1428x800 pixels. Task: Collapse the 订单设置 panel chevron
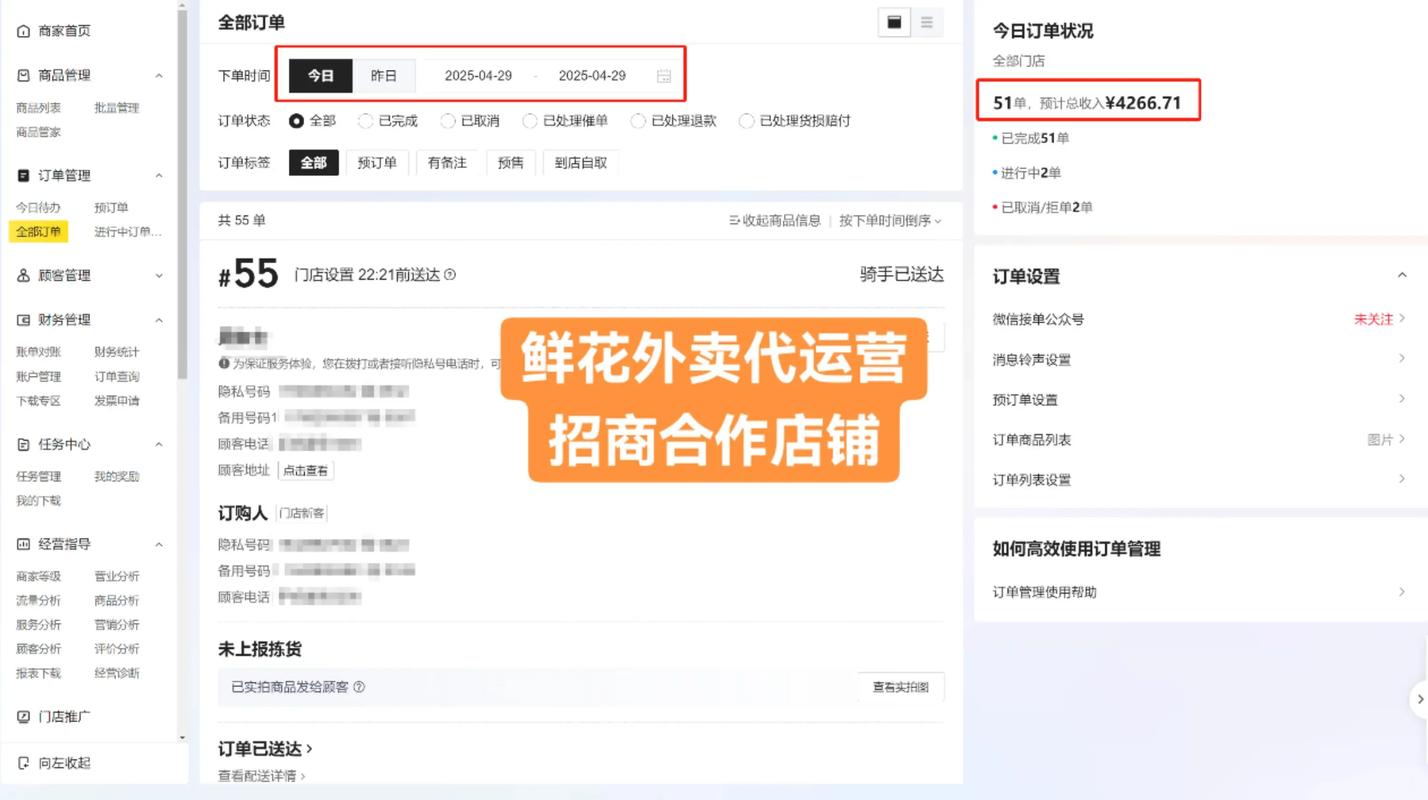coord(1401,276)
